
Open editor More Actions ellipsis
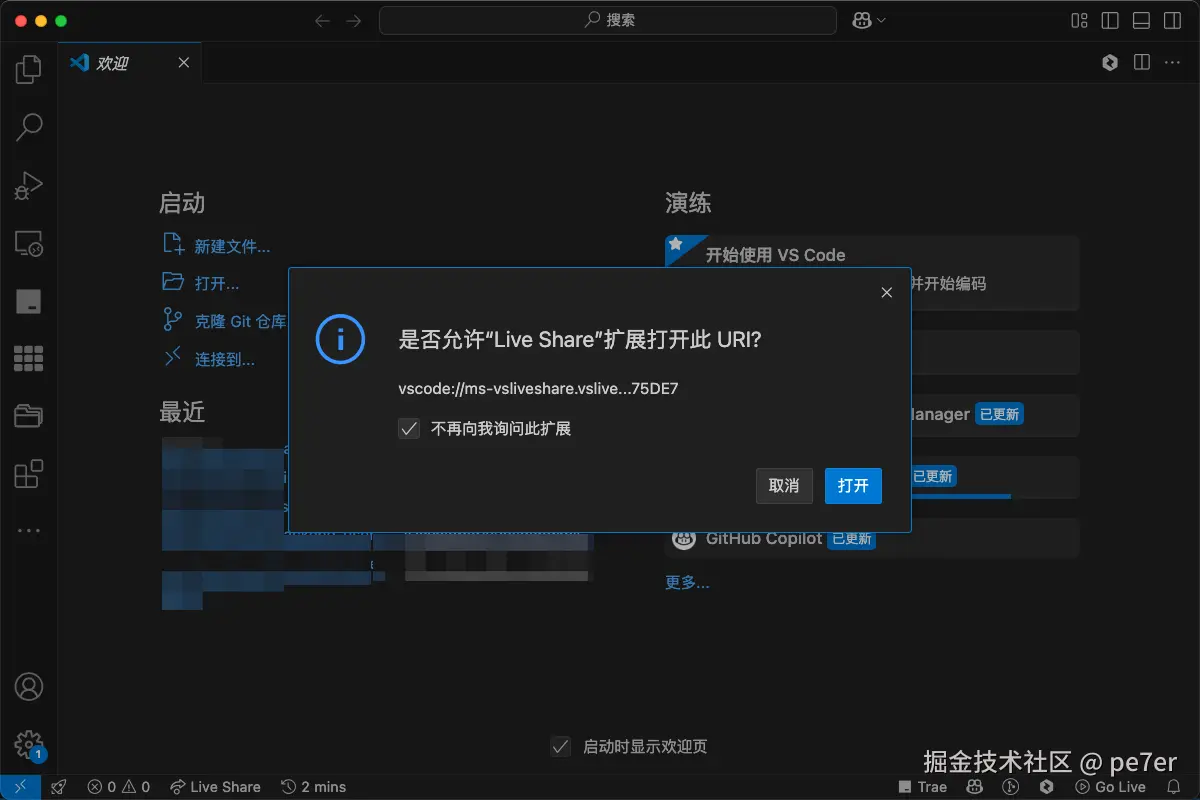coord(1172,62)
